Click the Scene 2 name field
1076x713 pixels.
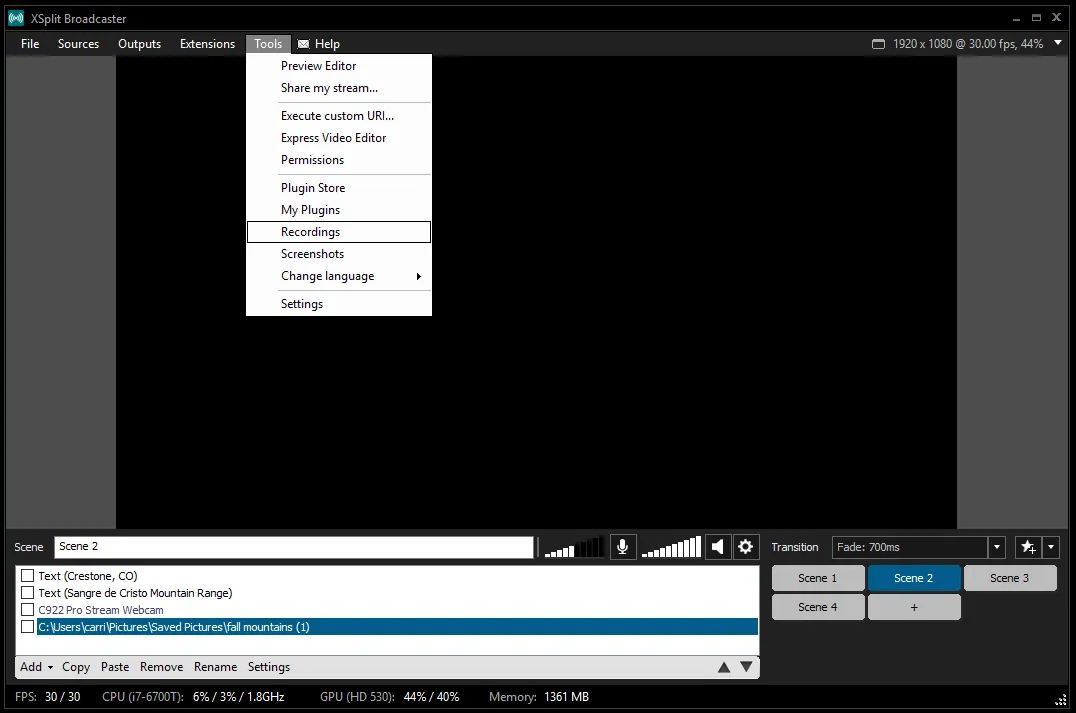pyautogui.click(x=294, y=547)
